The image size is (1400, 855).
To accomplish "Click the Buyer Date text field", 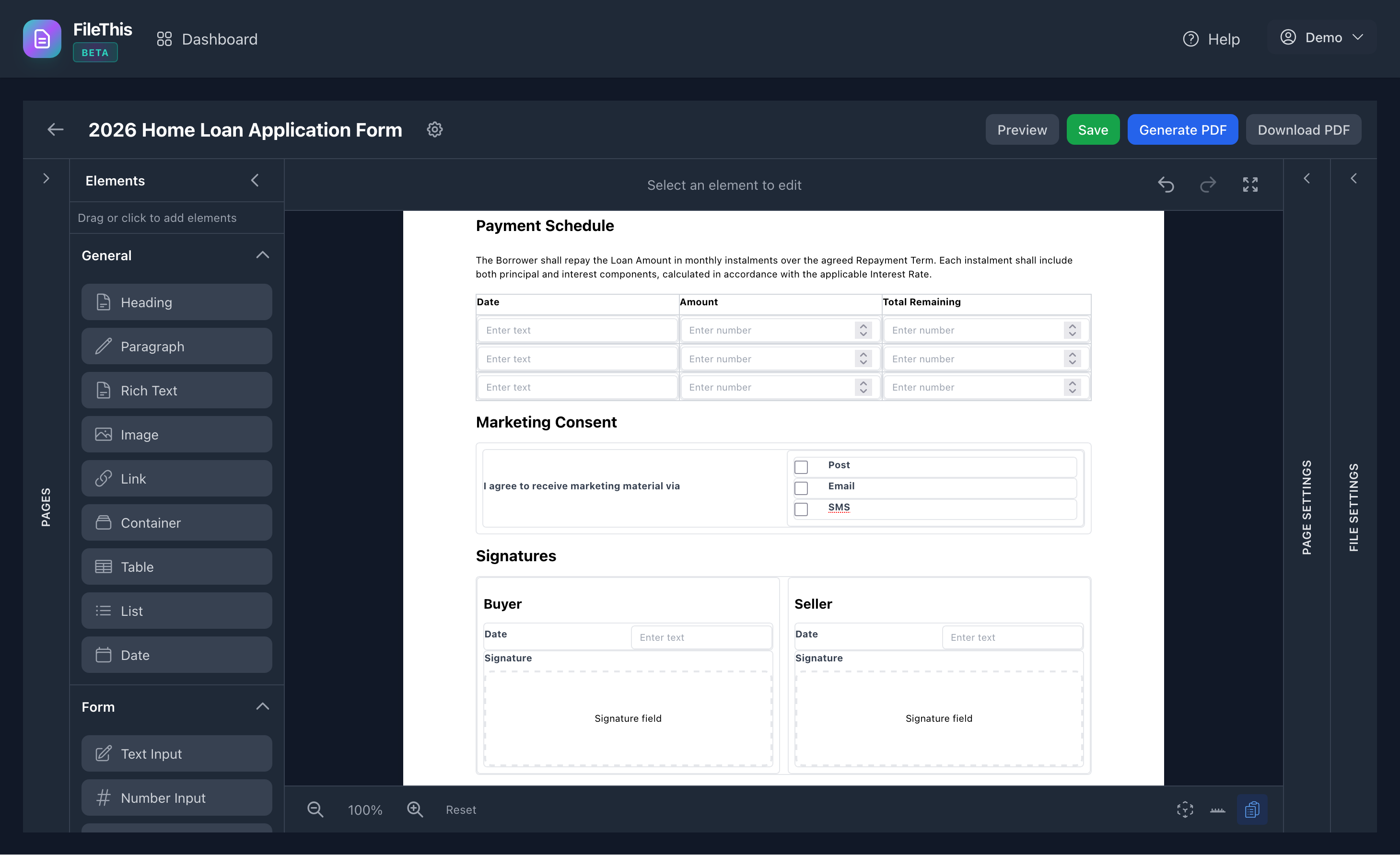I will click(x=701, y=637).
